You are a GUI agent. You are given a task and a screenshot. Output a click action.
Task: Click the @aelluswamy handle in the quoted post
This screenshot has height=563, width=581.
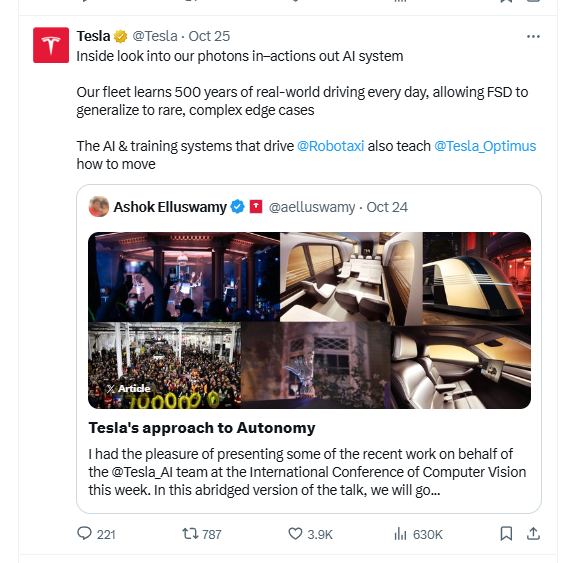click(312, 207)
